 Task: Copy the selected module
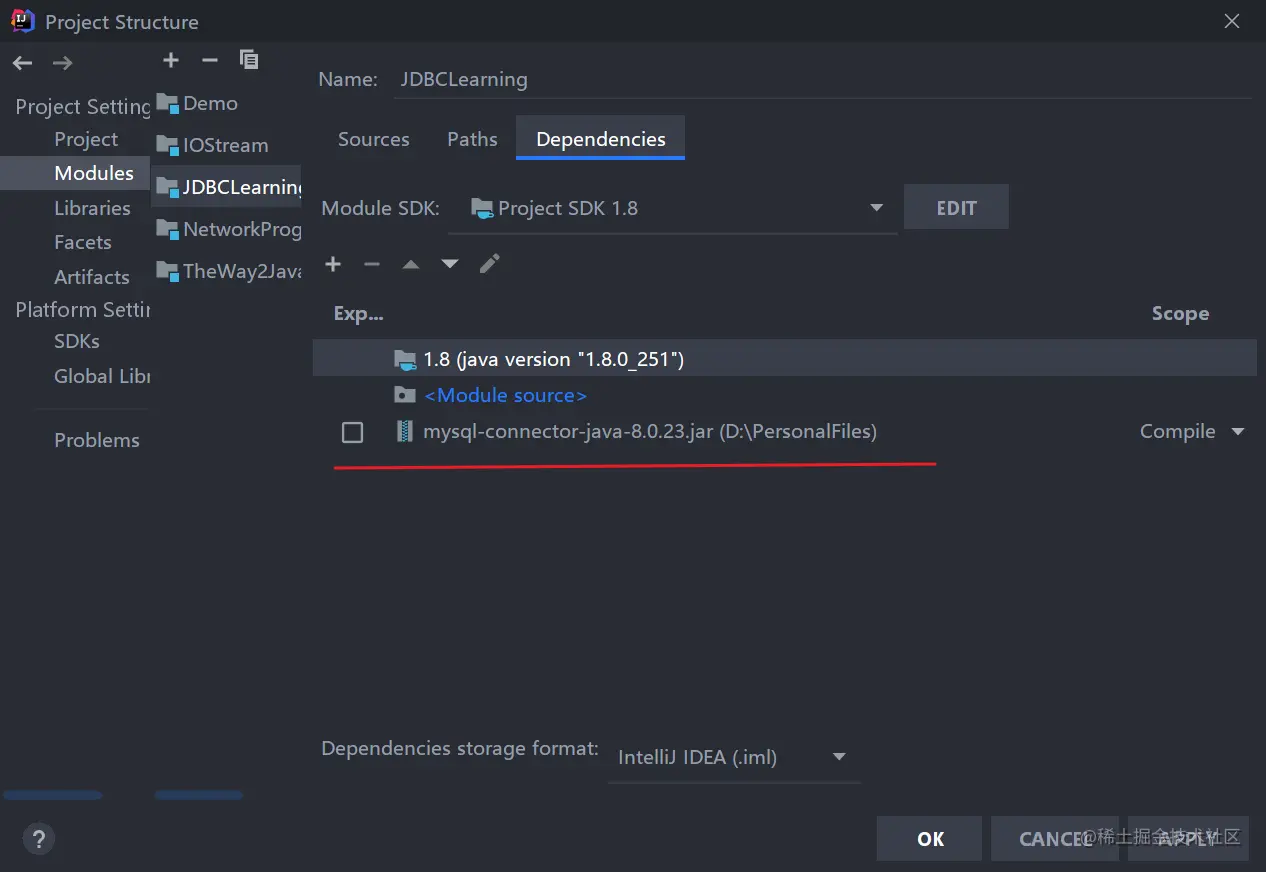(x=249, y=60)
